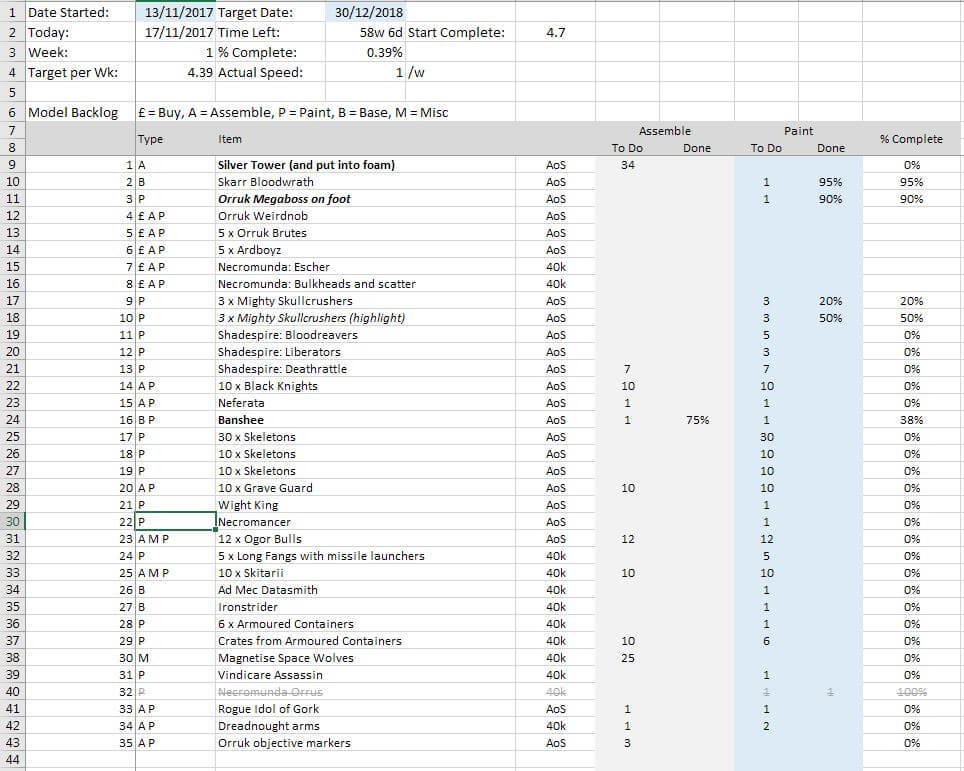The width and height of the screenshot is (964, 771).
Task: Select the "Shadespire: Deathrattle" item
Action: (x=282, y=369)
